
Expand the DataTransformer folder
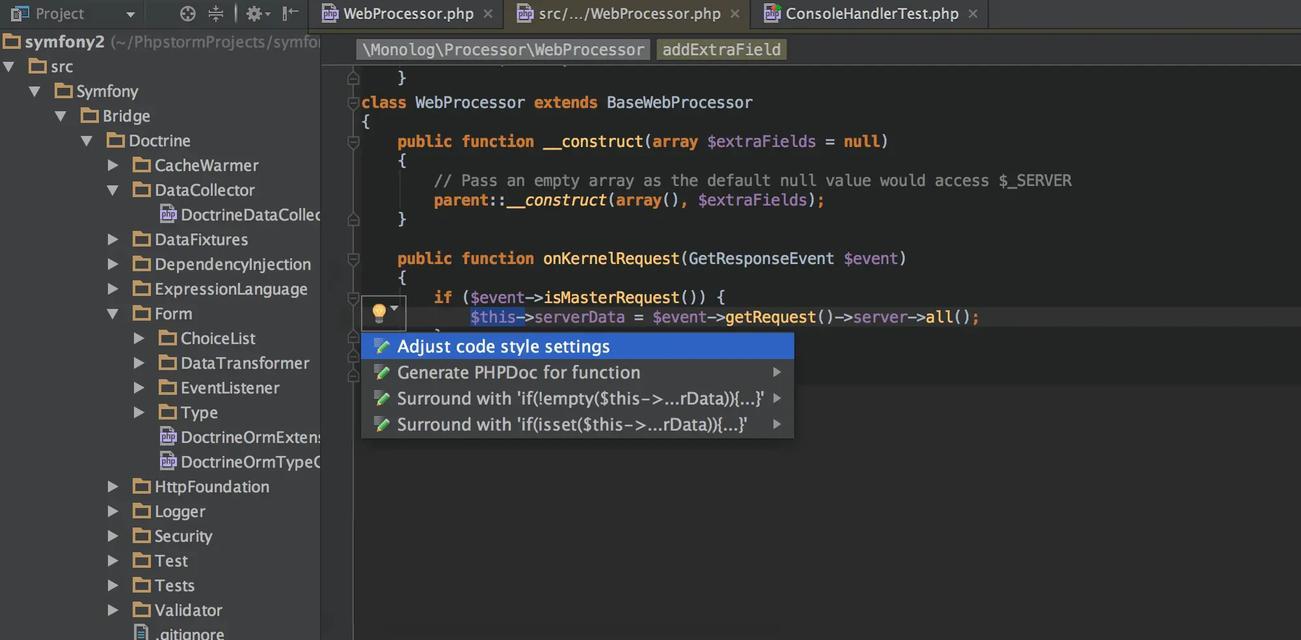click(x=139, y=363)
